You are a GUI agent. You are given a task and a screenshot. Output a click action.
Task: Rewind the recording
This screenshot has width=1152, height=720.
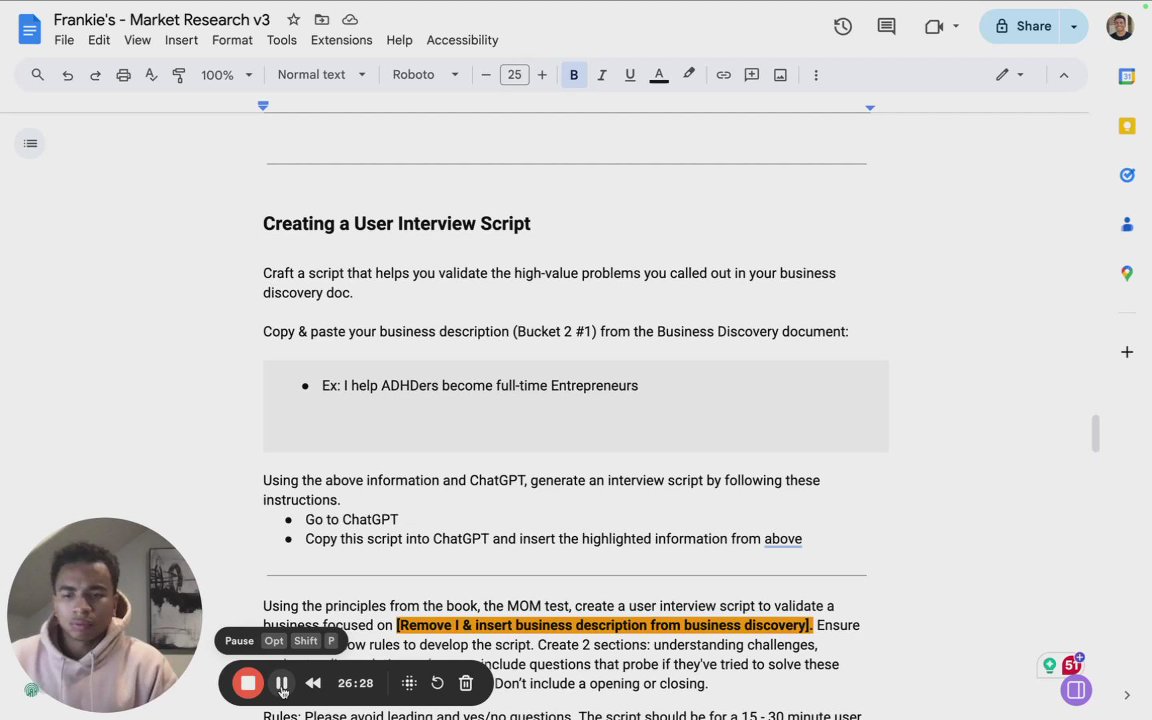point(313,683)
